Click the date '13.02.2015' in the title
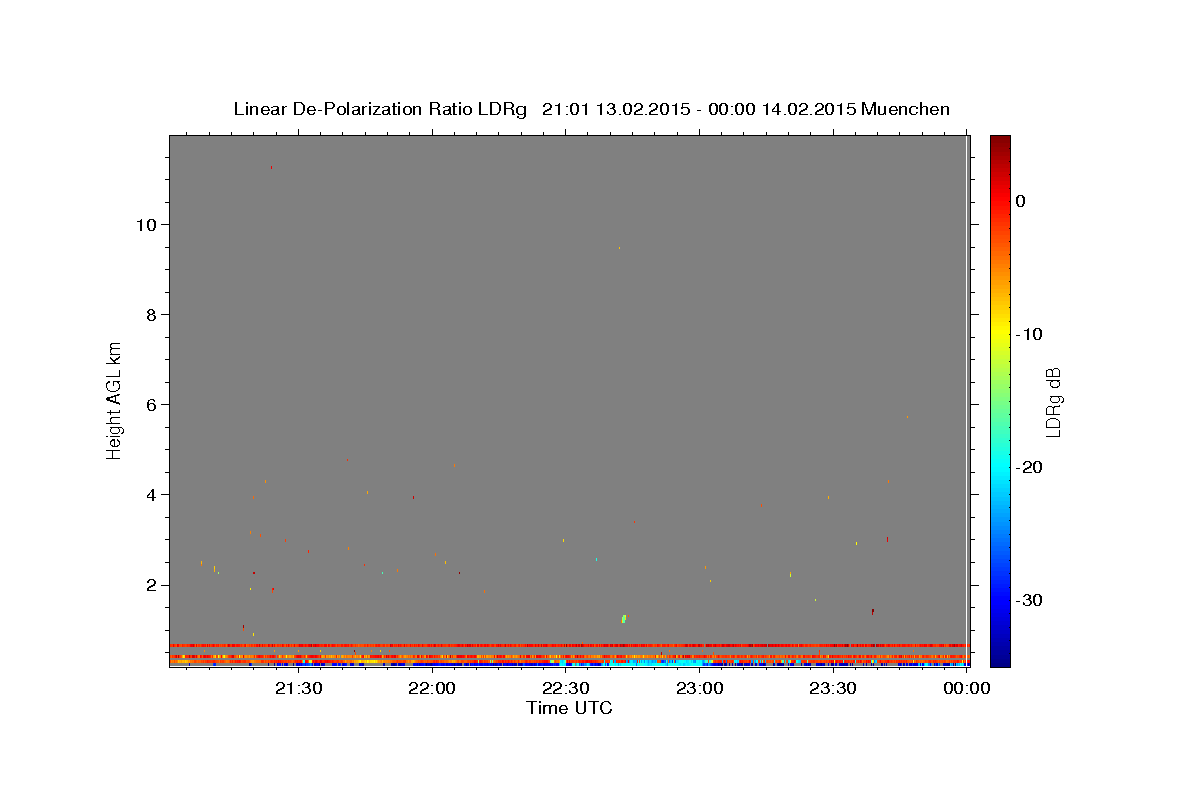This screenshot has width=1200, height=800. [642, 109]
